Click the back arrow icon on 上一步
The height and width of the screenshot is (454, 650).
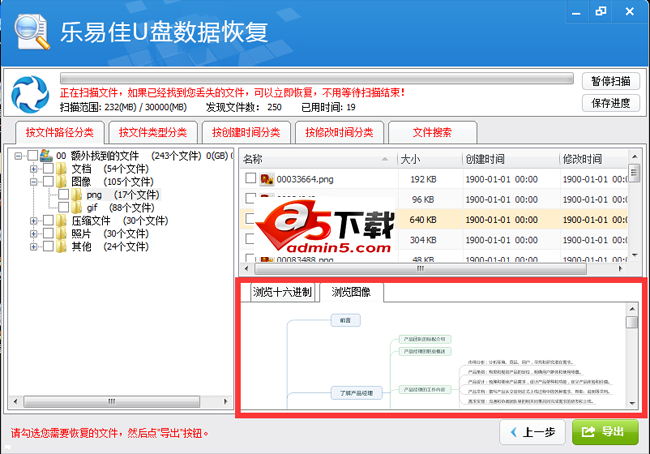pyautogui.click(x=514, y=432)
